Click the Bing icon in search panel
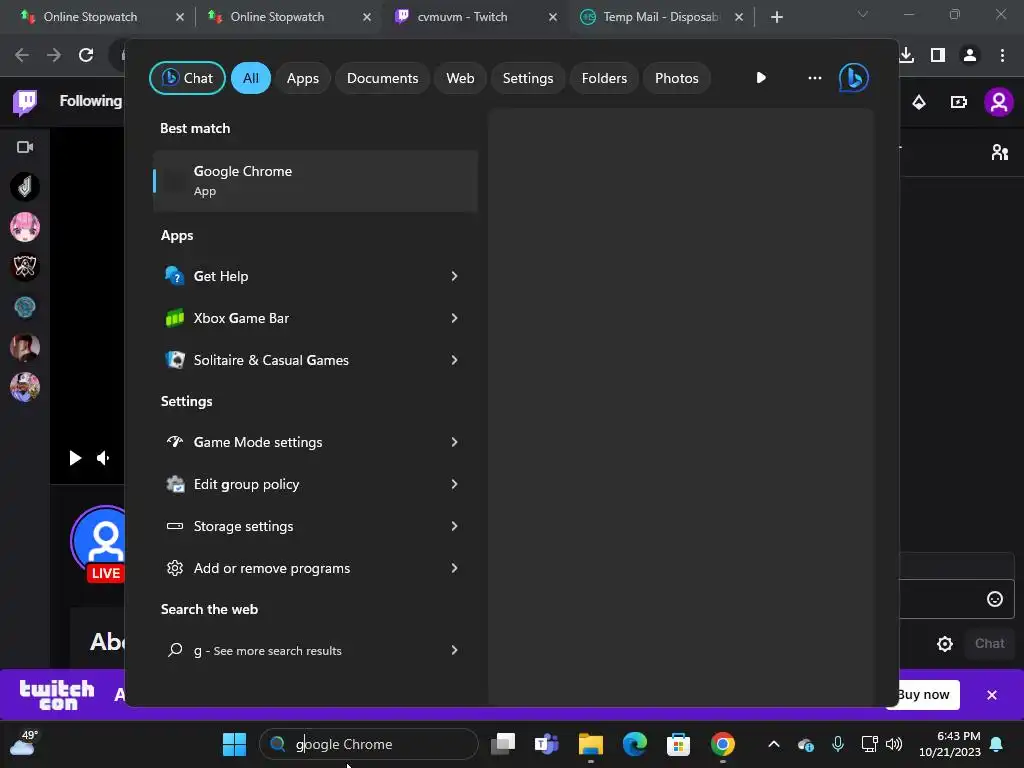This screenshot has height=768, width=1024. coord(854,78)
